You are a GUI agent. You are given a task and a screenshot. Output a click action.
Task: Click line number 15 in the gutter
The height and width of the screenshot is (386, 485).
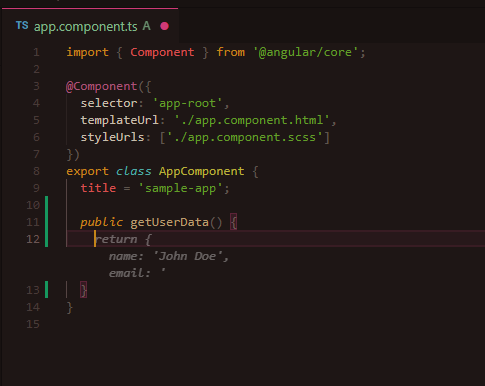[33, 324]
